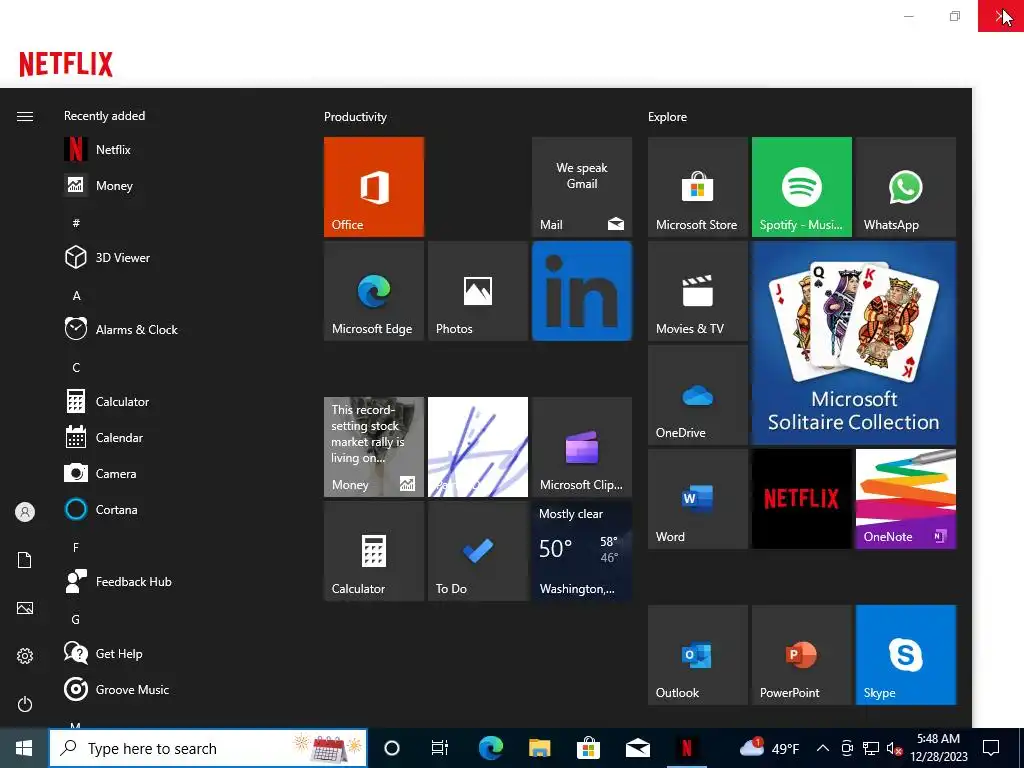Launch the PowerPoint tile
Viewport: 1024px width, 768px height.
coord(801,654)
